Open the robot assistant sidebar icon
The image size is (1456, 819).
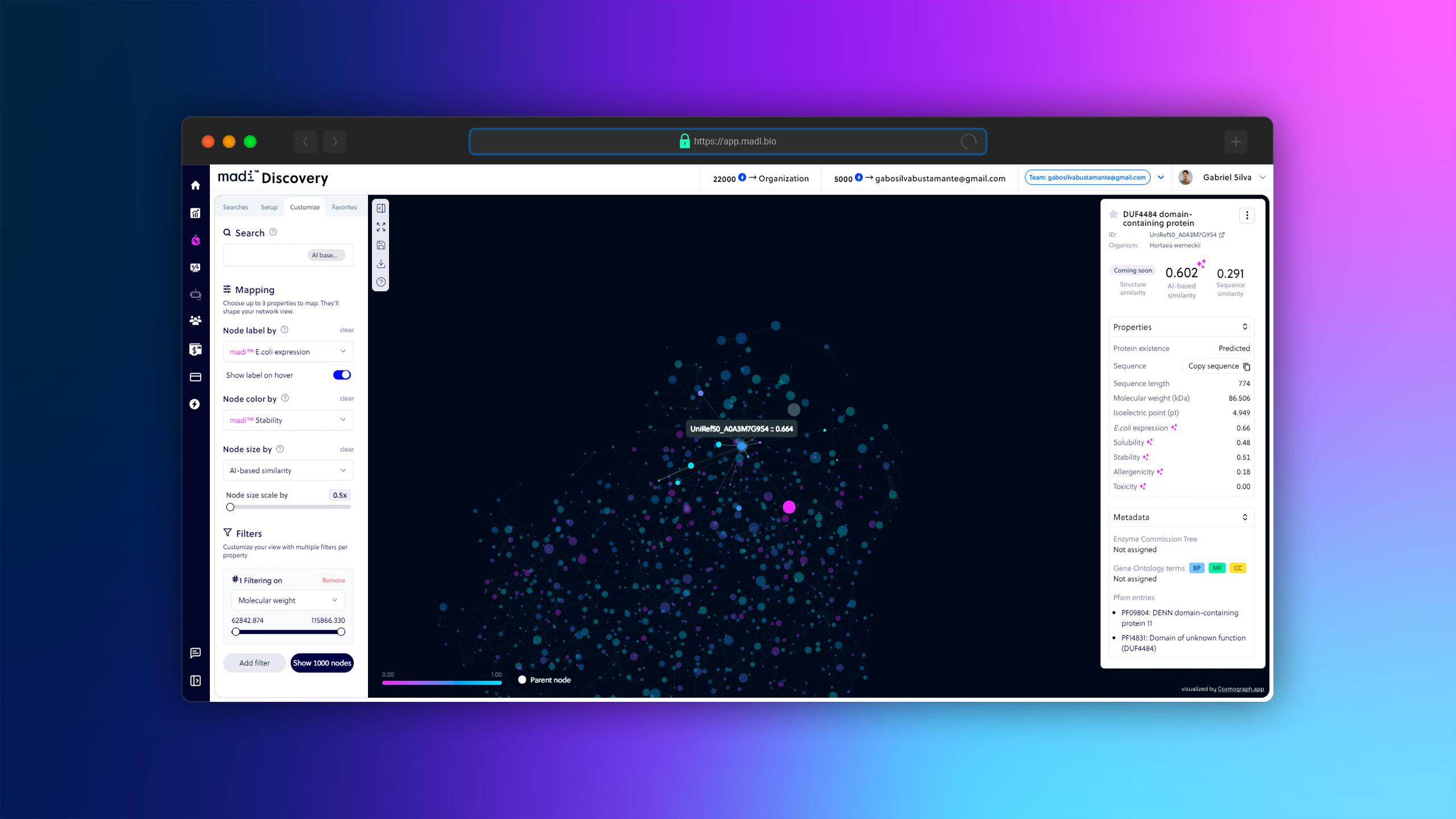click(195, 295)
